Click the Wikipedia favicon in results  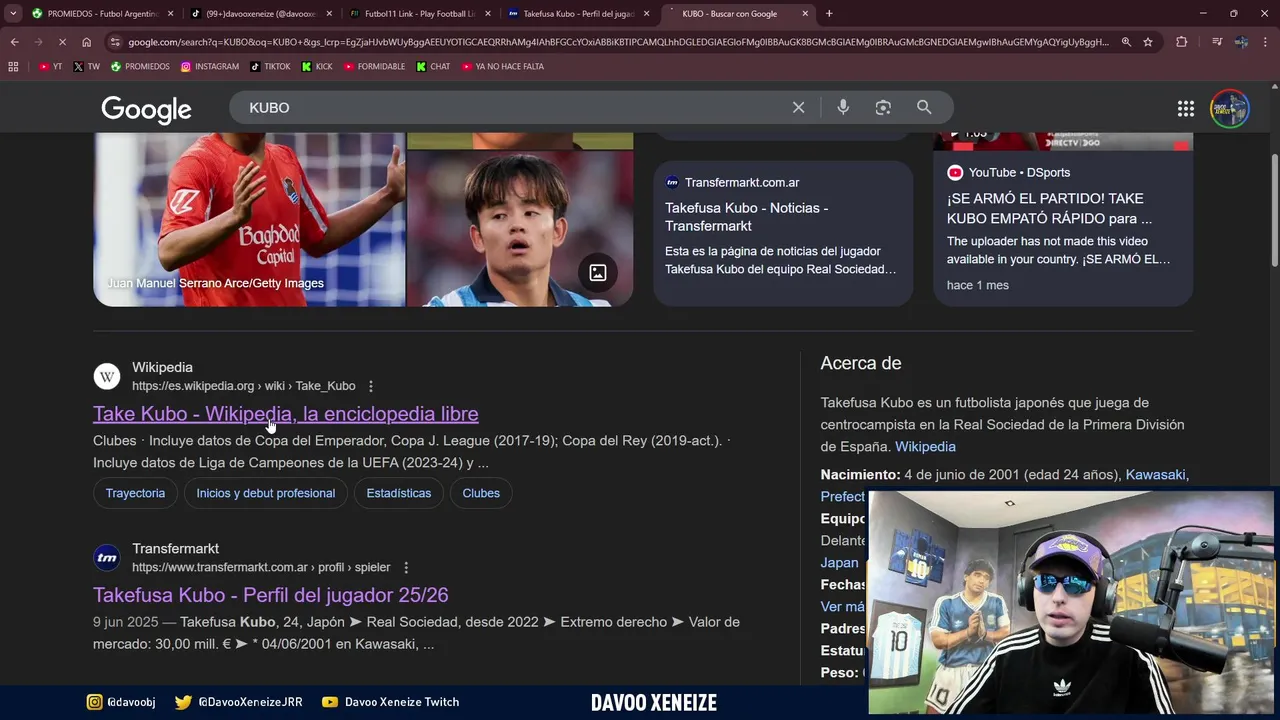pos(107,376)
